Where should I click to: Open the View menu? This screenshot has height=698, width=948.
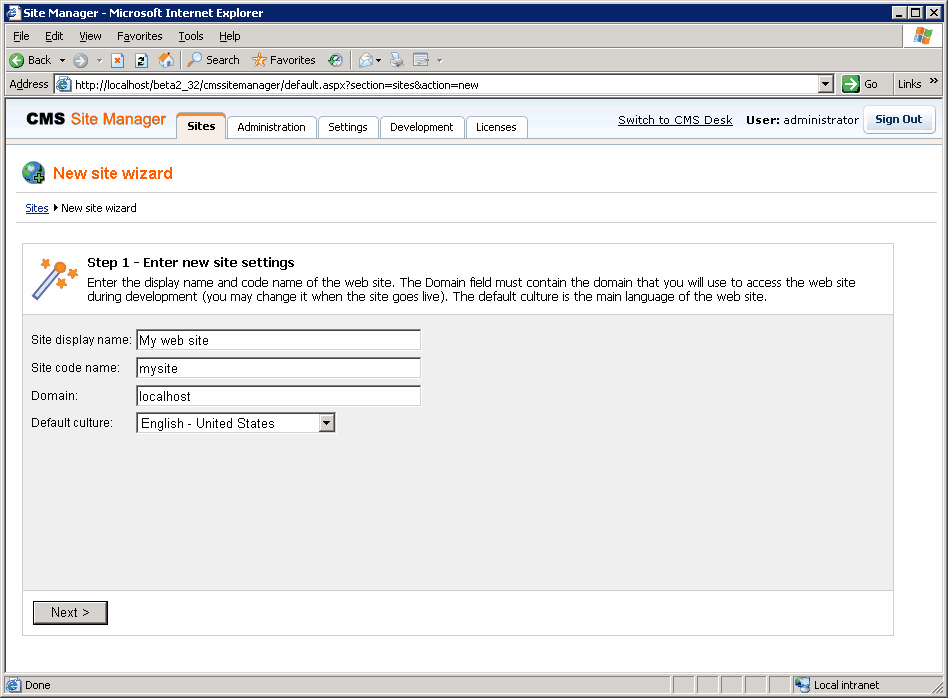[90, 36]
